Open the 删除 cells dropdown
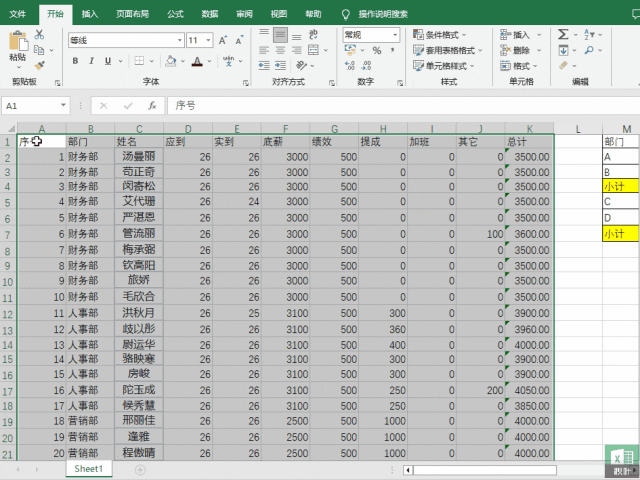 click(539, 51)
